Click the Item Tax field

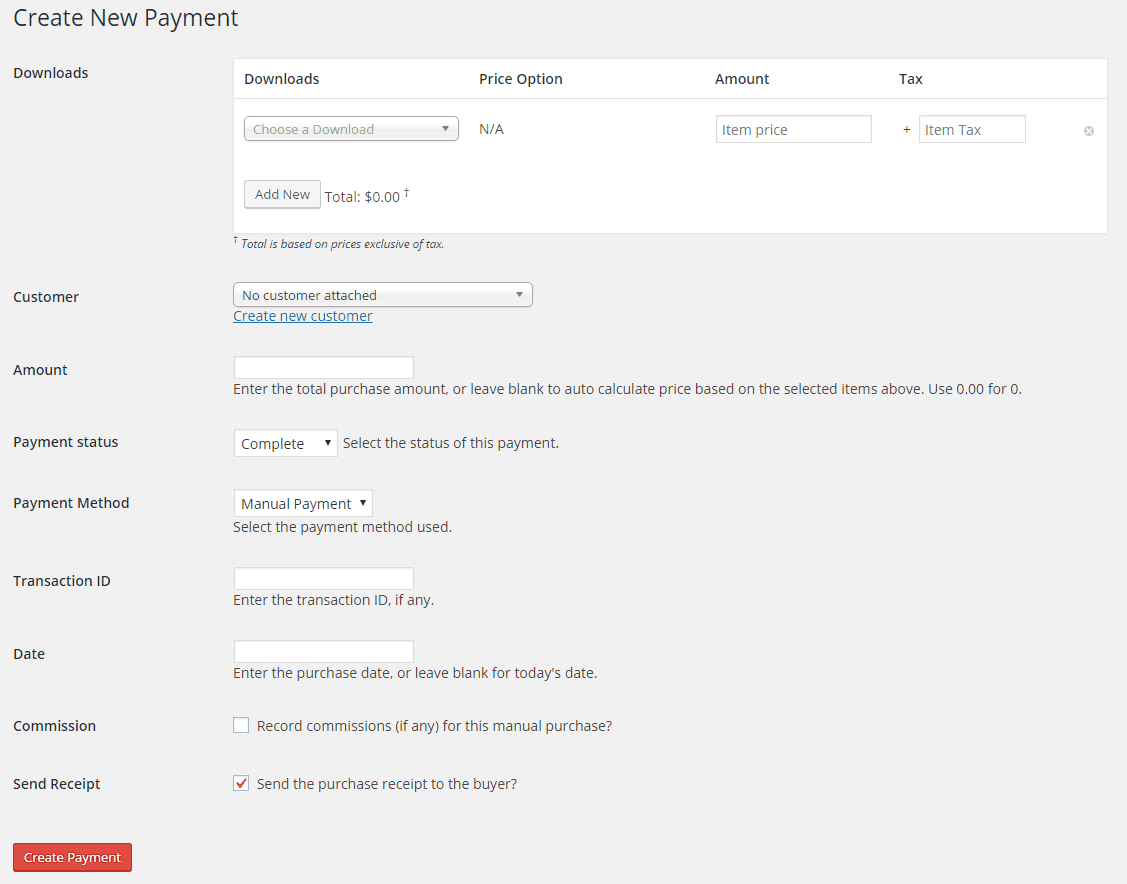pos(972,129)
